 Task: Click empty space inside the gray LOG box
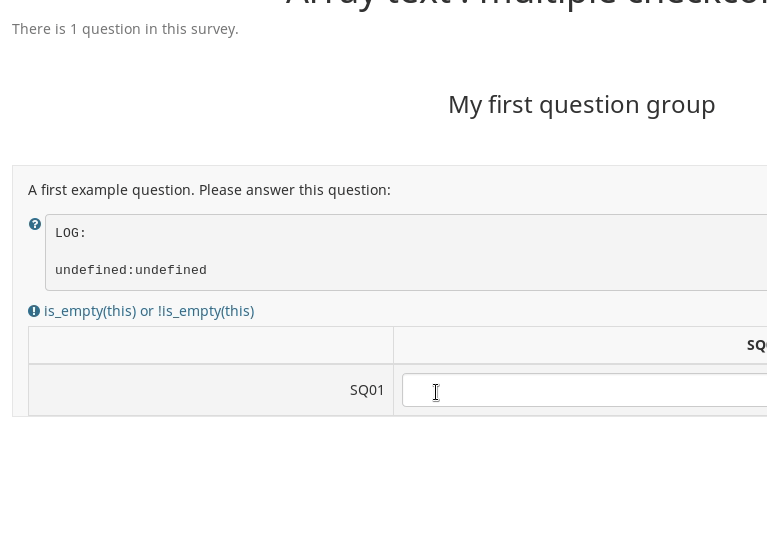[450, 251]
